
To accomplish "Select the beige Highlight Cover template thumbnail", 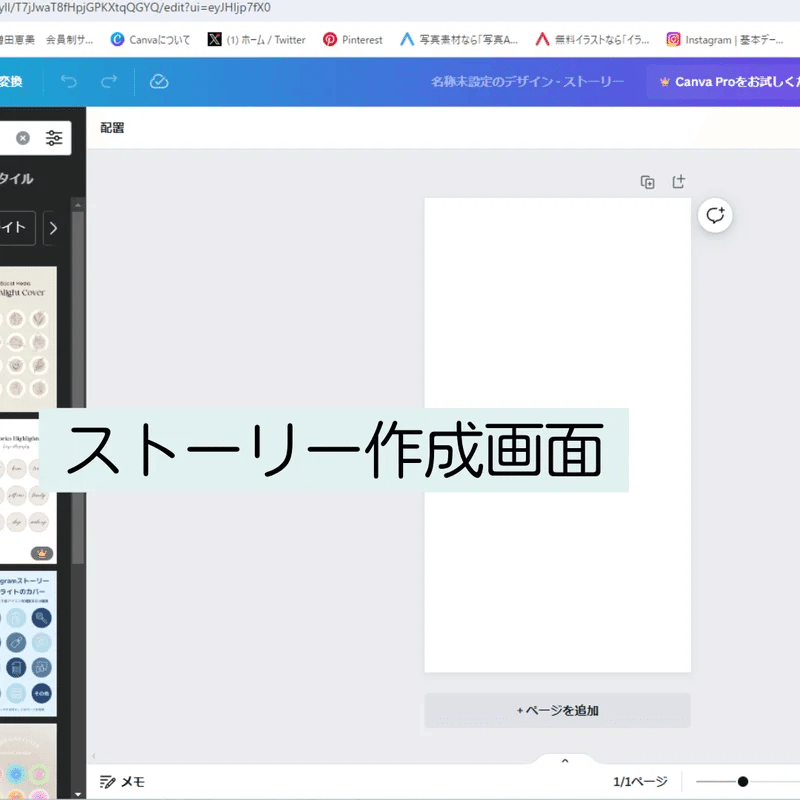I will click(x=28, y=337).
